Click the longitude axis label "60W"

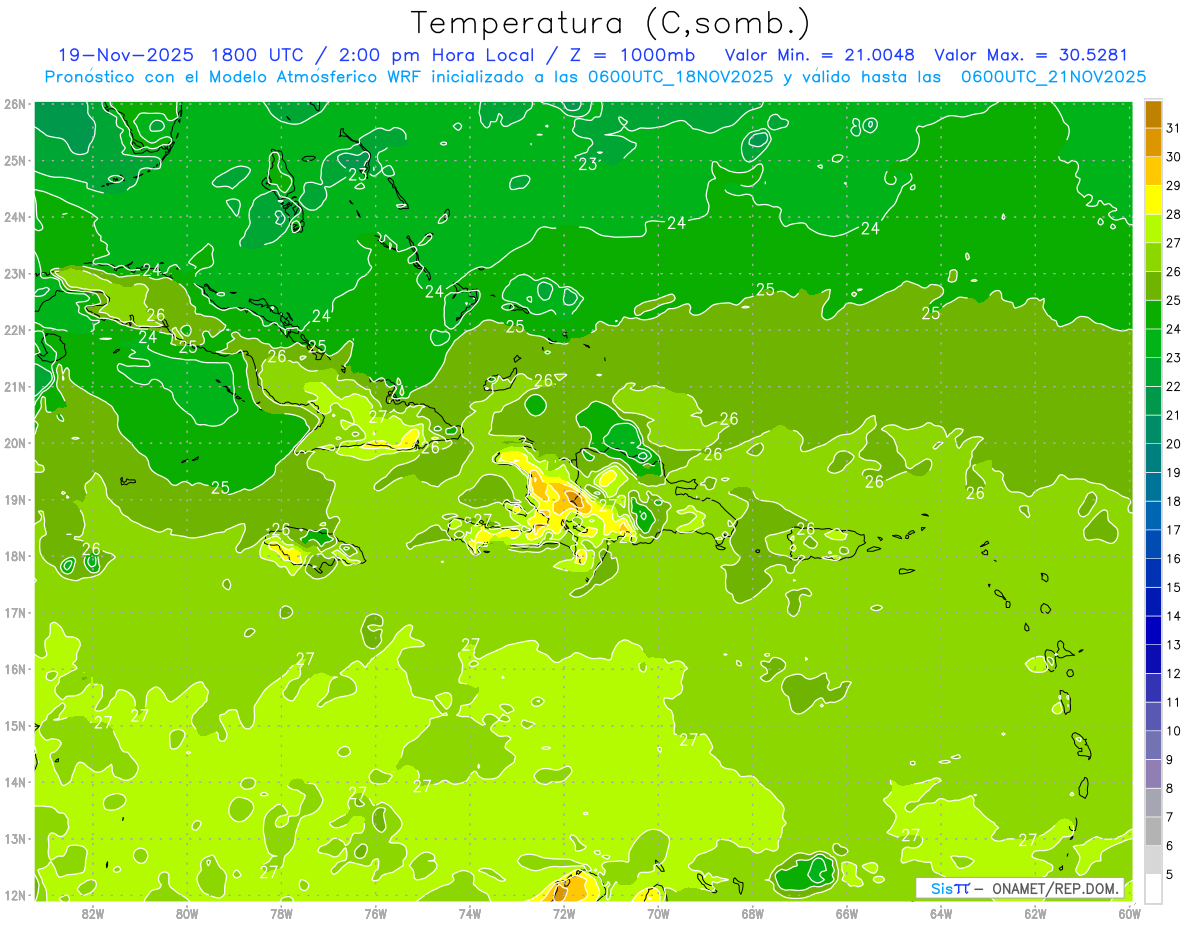[1129, 913]
